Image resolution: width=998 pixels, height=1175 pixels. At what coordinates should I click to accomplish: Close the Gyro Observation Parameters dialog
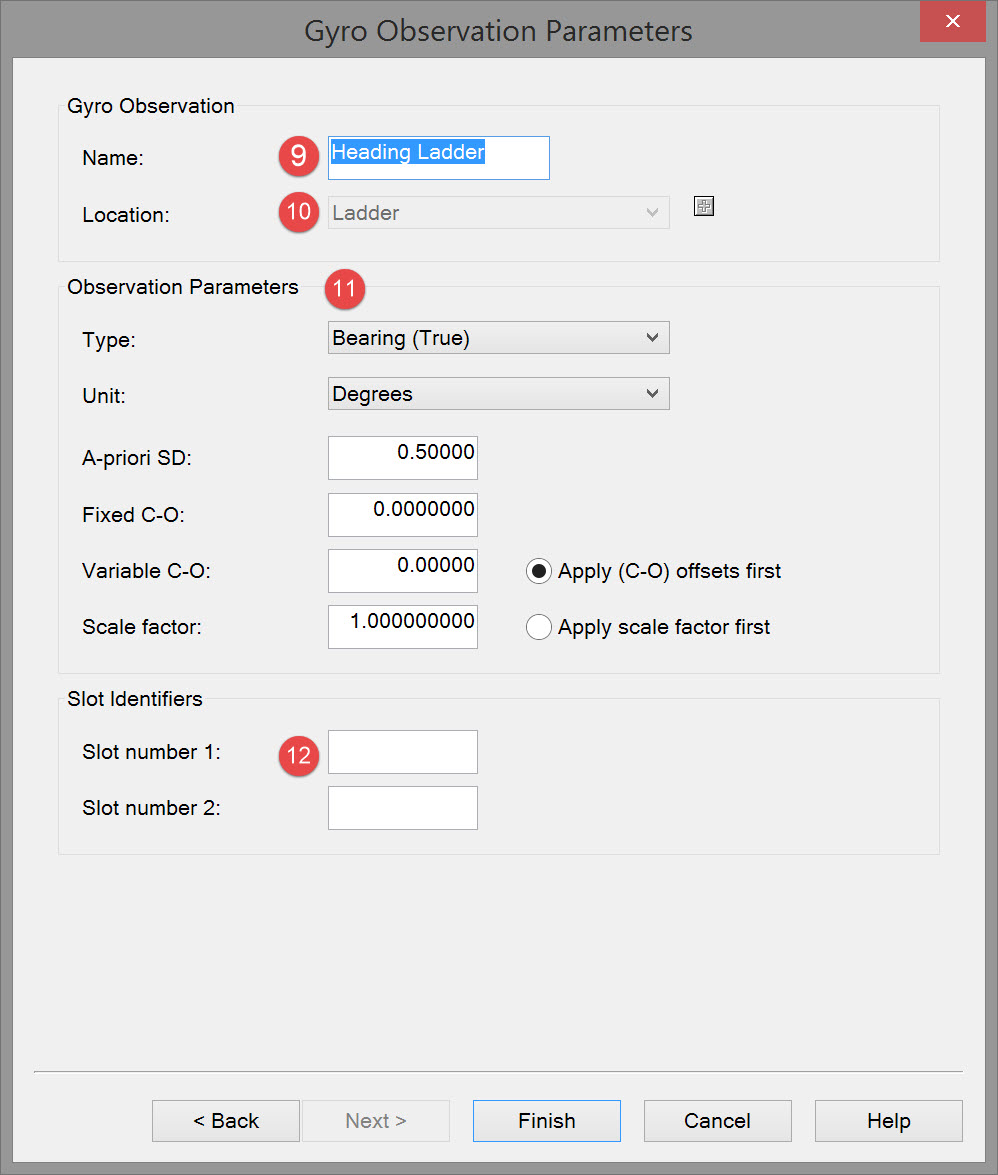(953, 21)
